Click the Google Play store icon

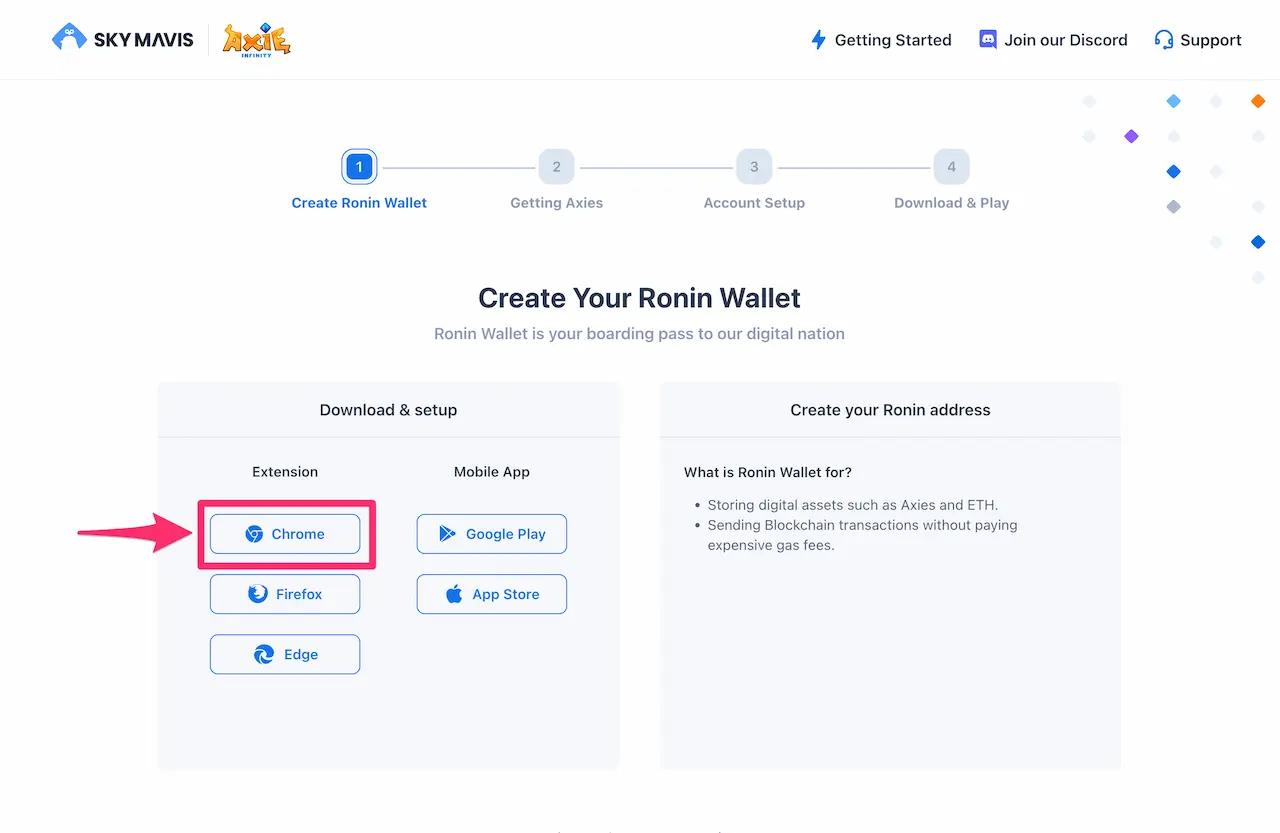[x=448, y=534]
